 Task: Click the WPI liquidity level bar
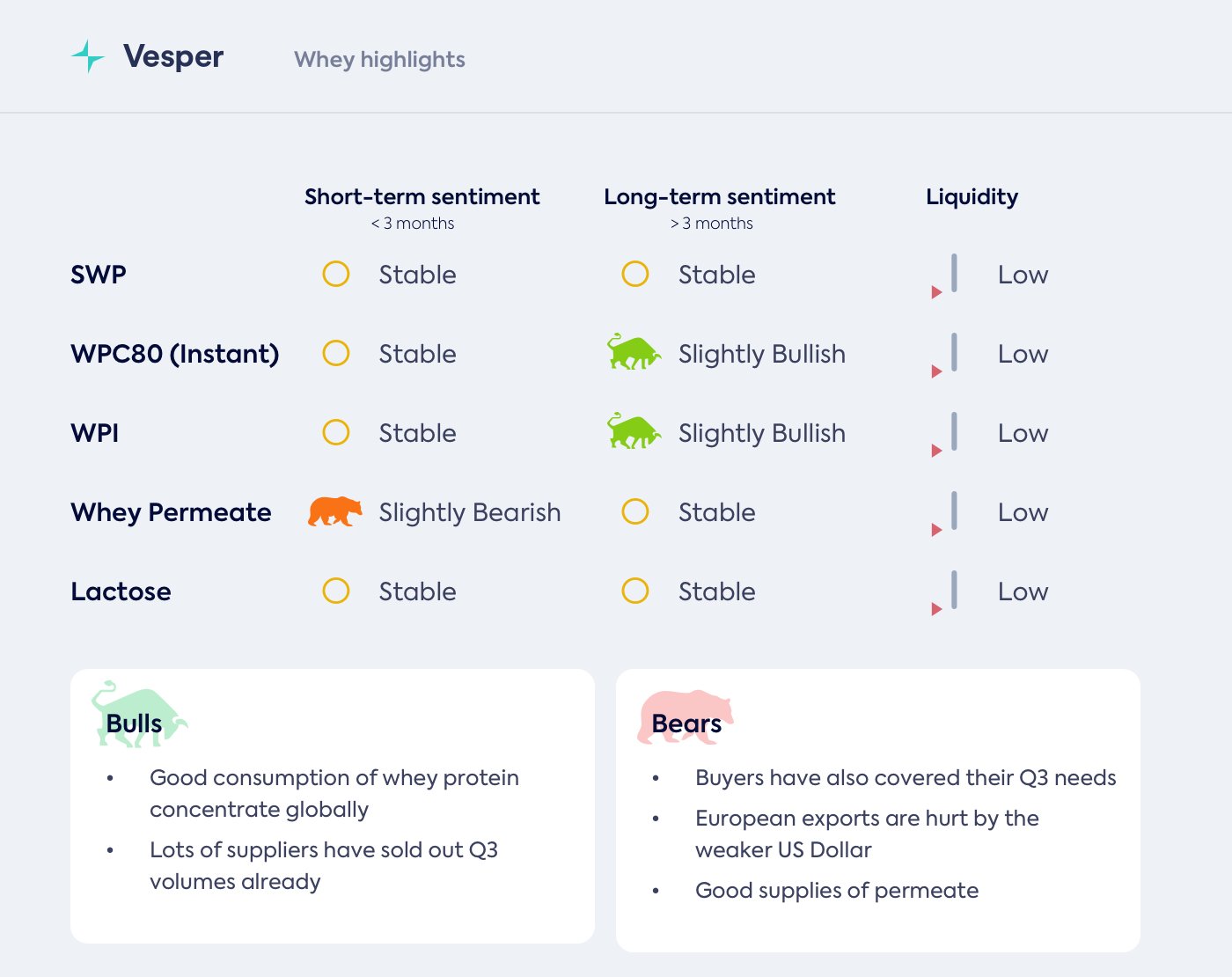954,431
